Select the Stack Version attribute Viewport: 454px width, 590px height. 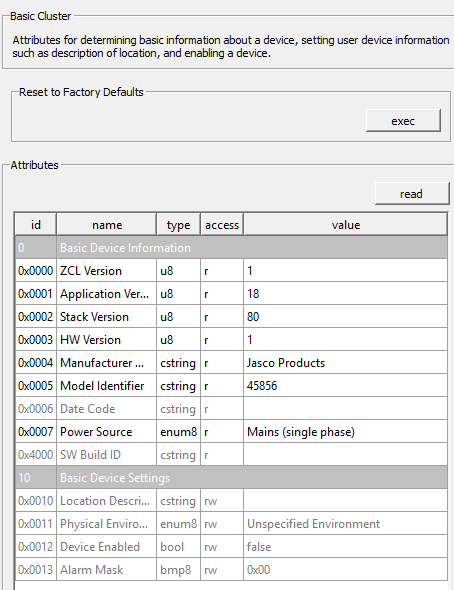[x=231, y=316]
